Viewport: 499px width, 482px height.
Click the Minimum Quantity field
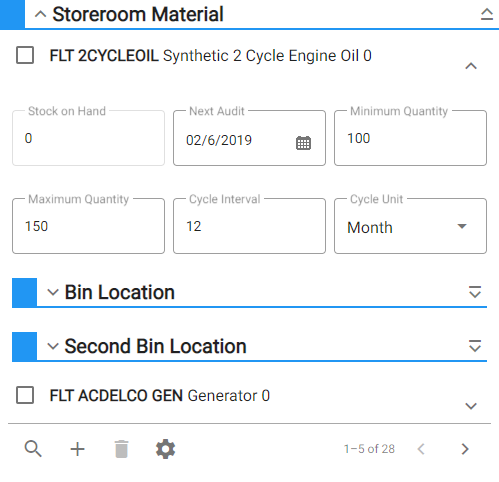(x=410, y=138)
